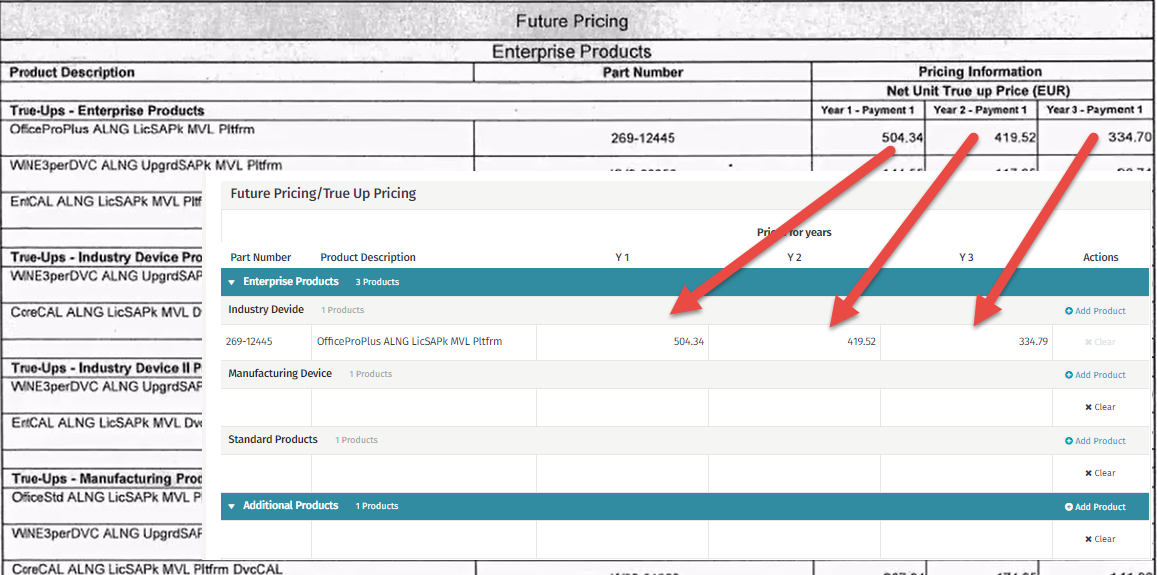
Task: Select the Y3 price field showing 334.79
Action: click(x=966, y=342)
